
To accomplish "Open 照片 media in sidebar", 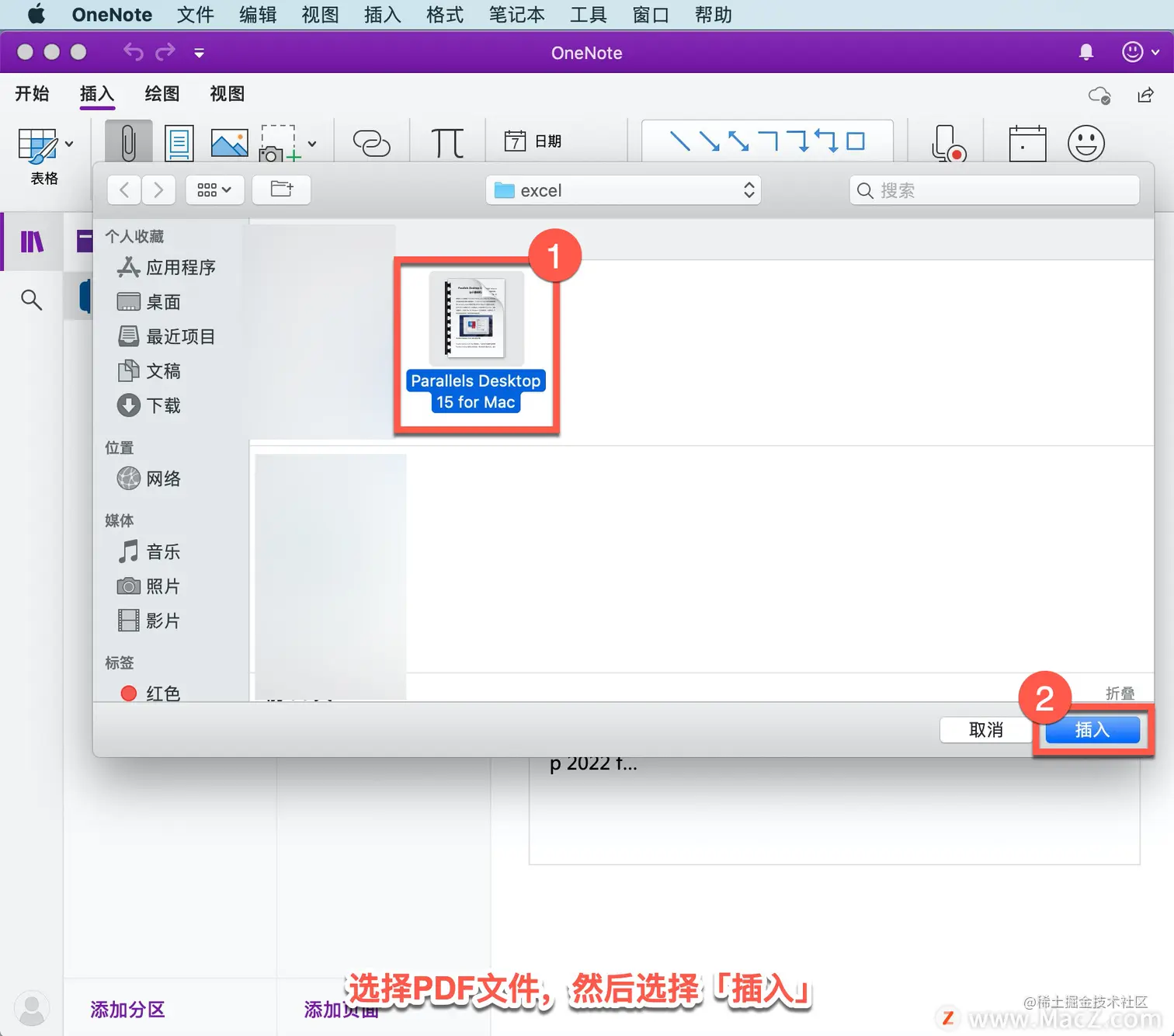I will [149, 586].
